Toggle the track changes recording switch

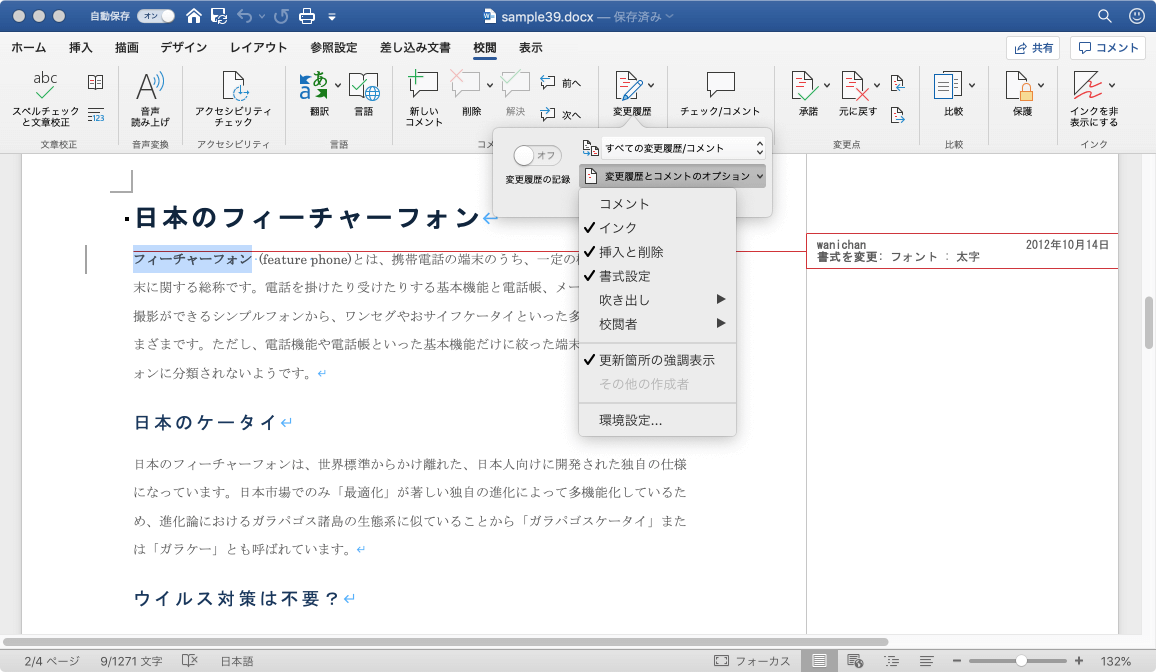click(x=537, y=155)
